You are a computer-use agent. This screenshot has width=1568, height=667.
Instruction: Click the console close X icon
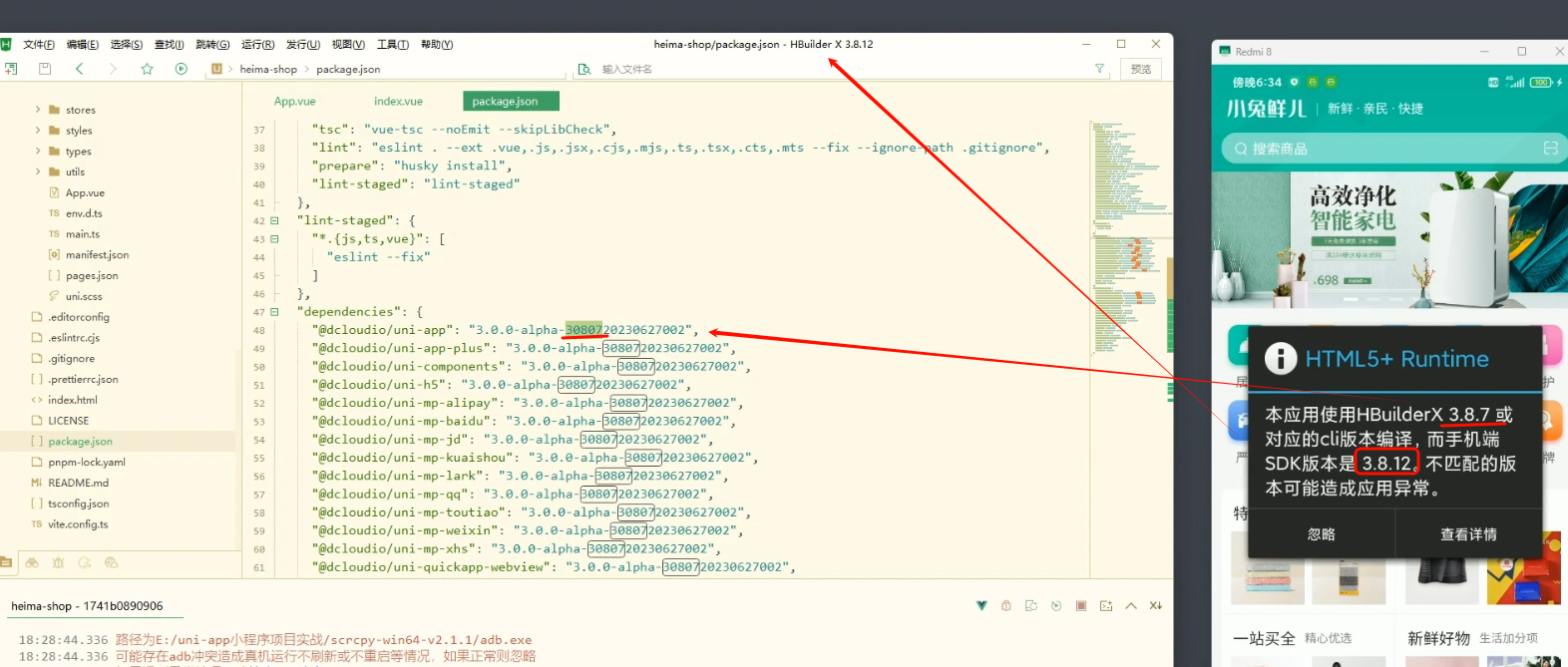[1156, 605]
